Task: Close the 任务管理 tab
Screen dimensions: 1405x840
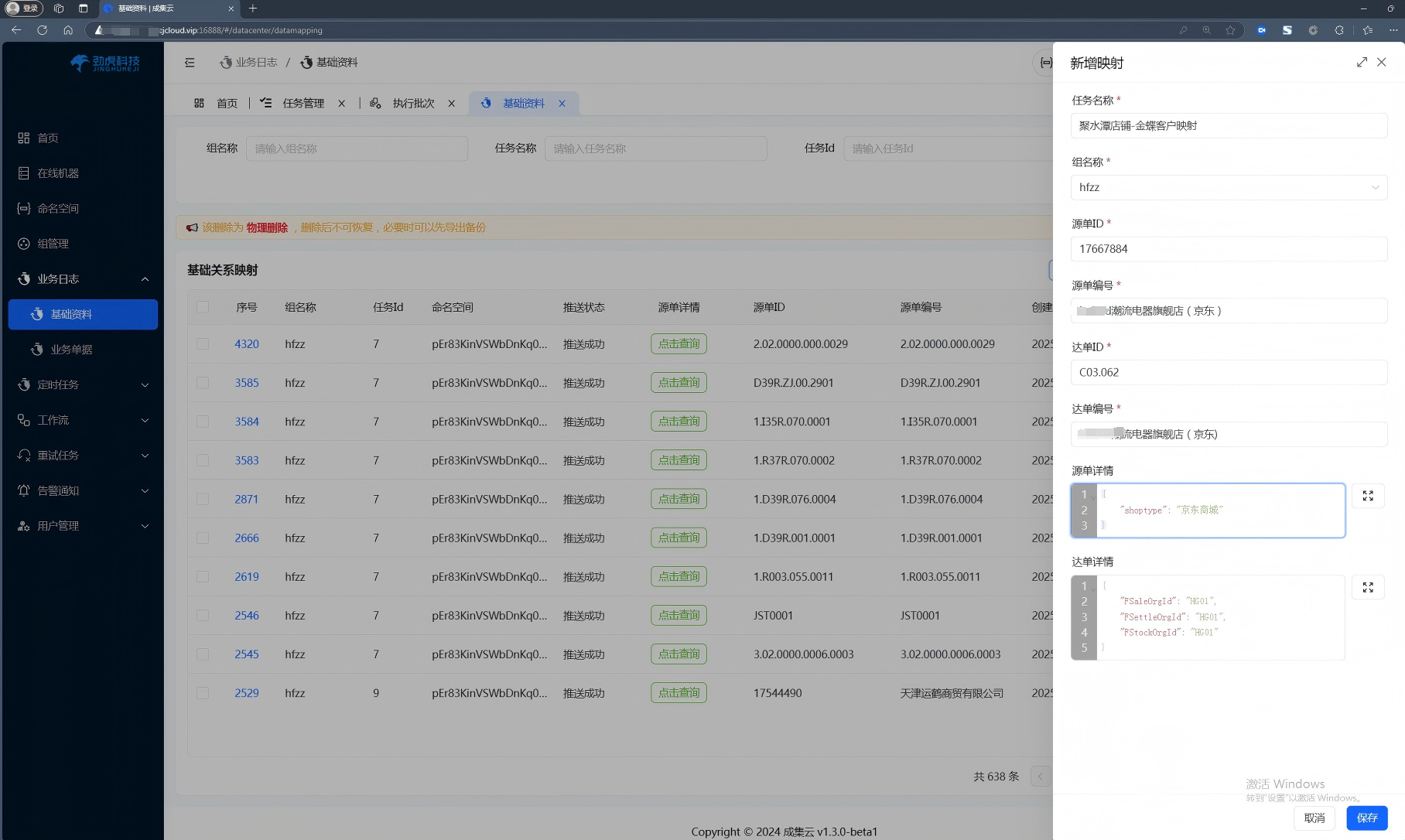Action: coord(341,104)
